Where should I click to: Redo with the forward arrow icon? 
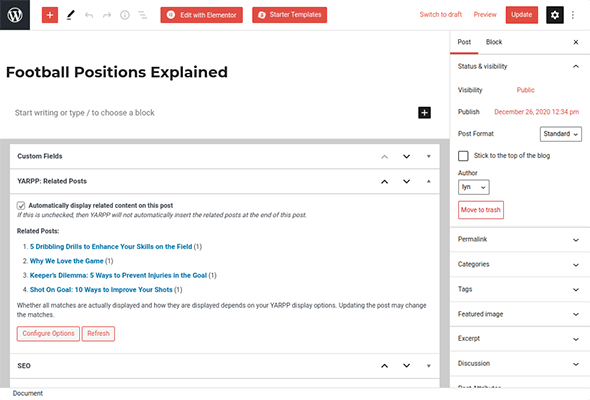pos(107,15)
